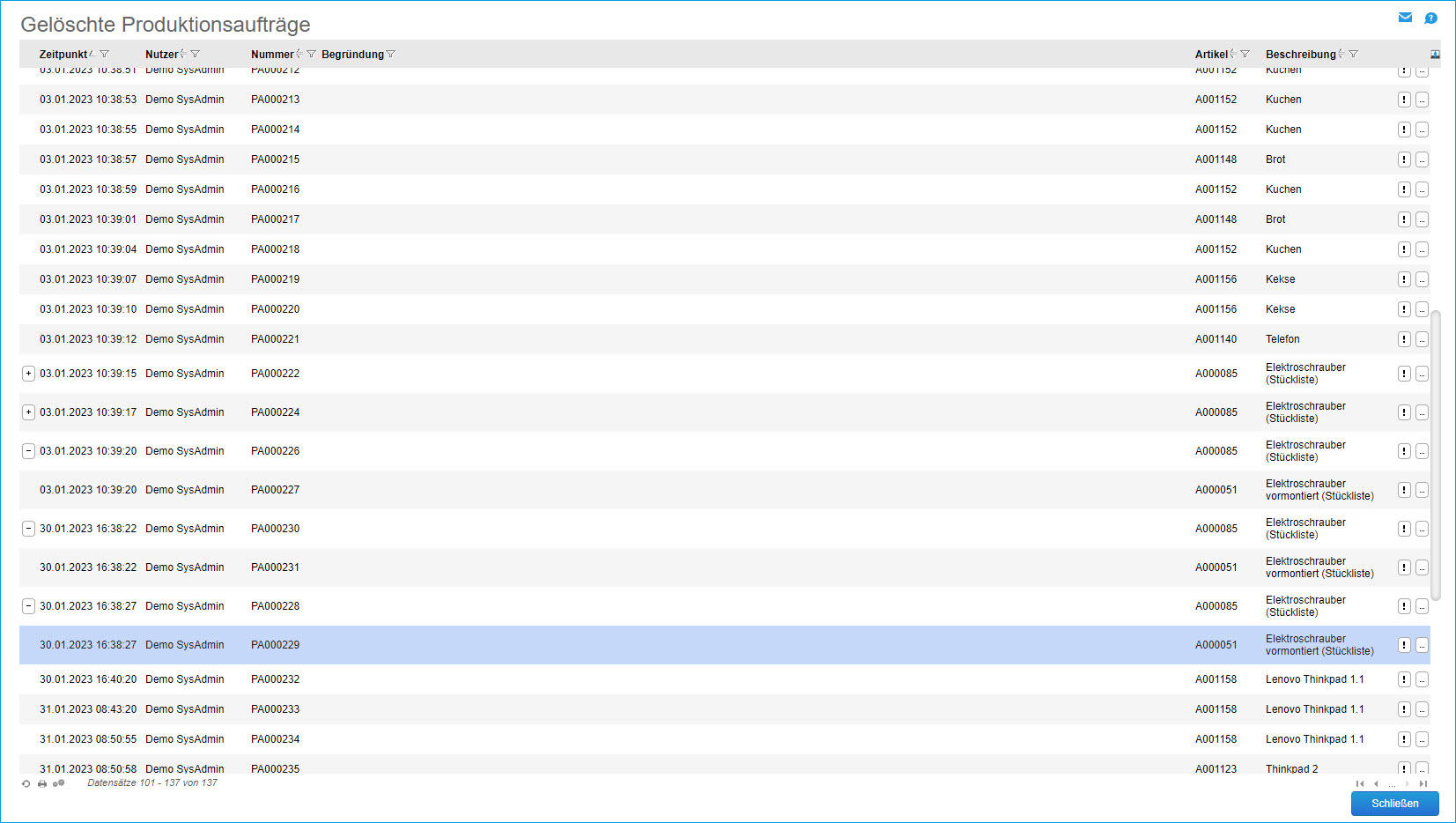Sort by the Nummer column arrows
Viewport: 1456px width, 823px height.
pyautogui.click(x=299, y=54)
